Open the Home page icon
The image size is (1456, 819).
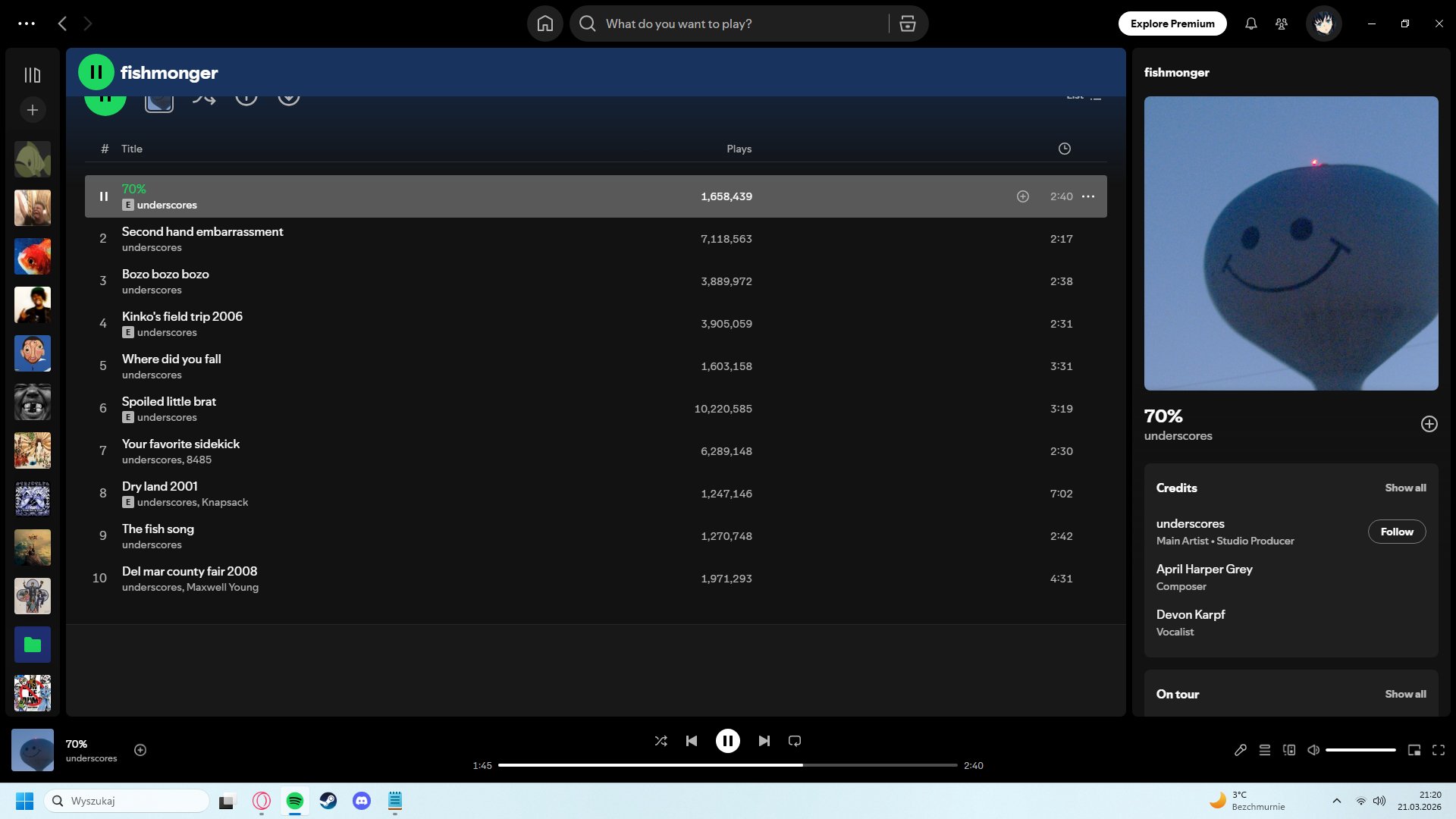coord(544,24)
